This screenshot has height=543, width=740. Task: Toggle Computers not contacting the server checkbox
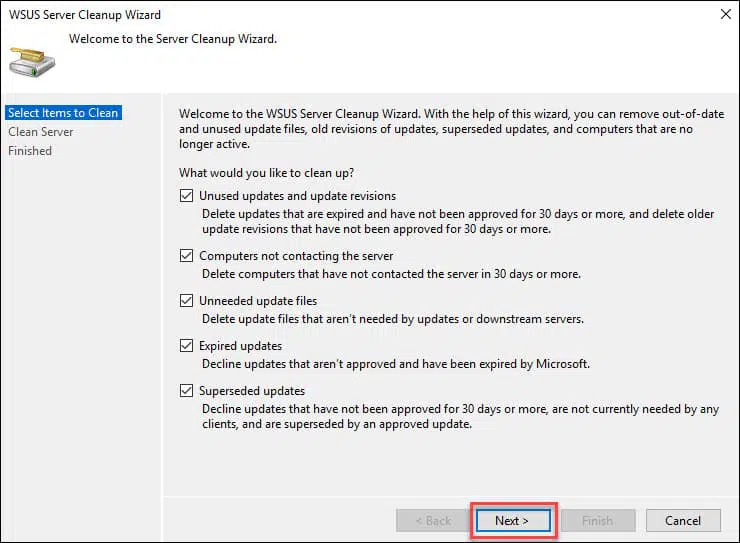pyautogui.click(x=186, y=256)
